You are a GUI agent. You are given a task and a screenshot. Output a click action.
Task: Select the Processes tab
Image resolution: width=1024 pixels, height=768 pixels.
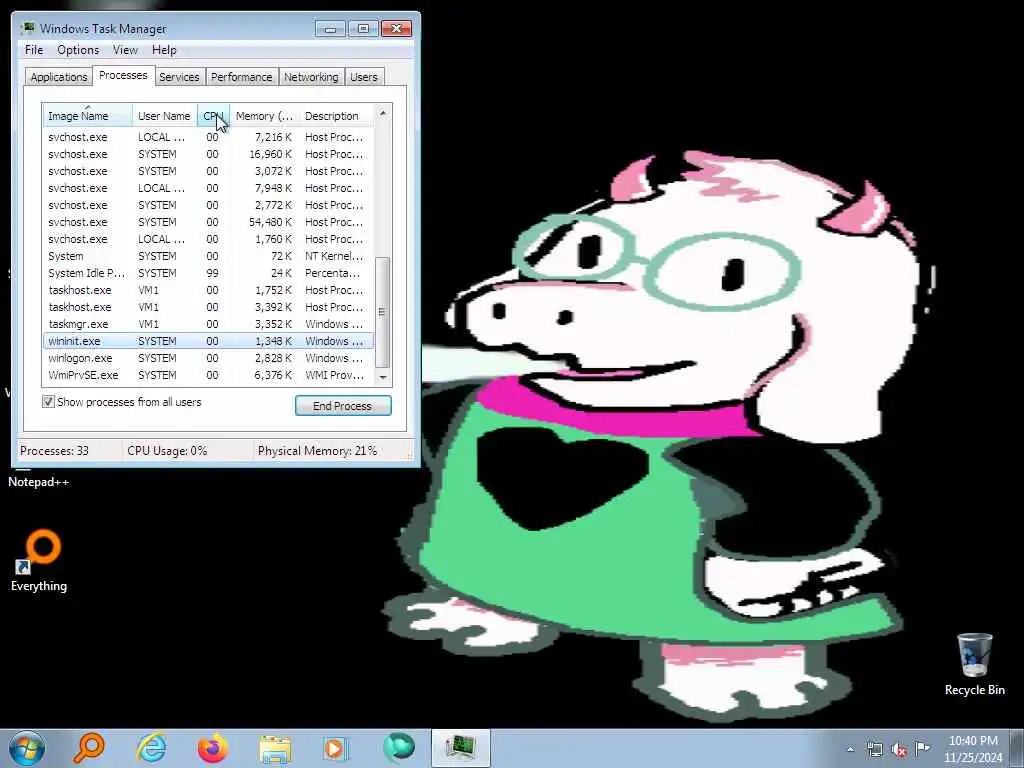123,75
